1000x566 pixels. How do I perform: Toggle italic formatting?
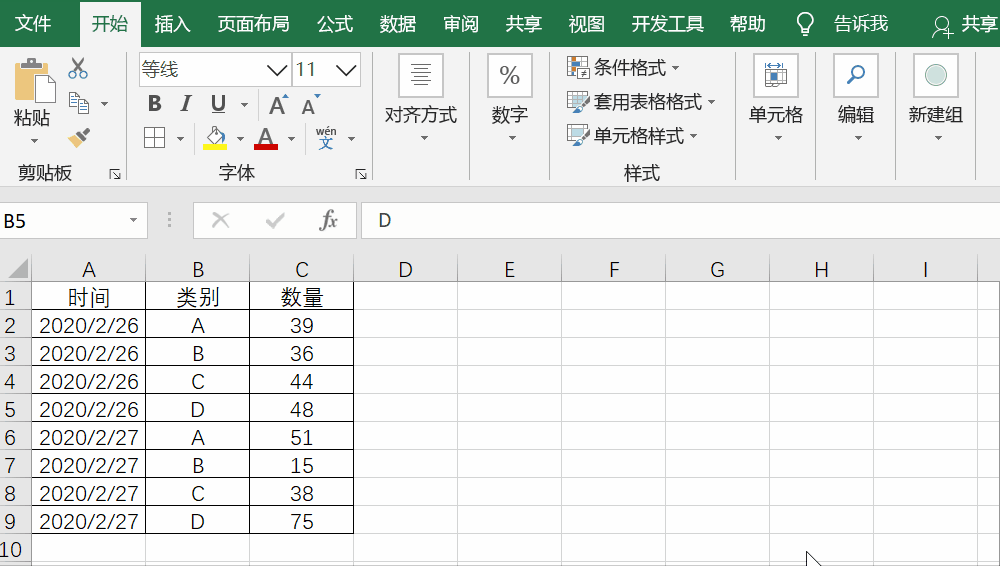(186, 103)
